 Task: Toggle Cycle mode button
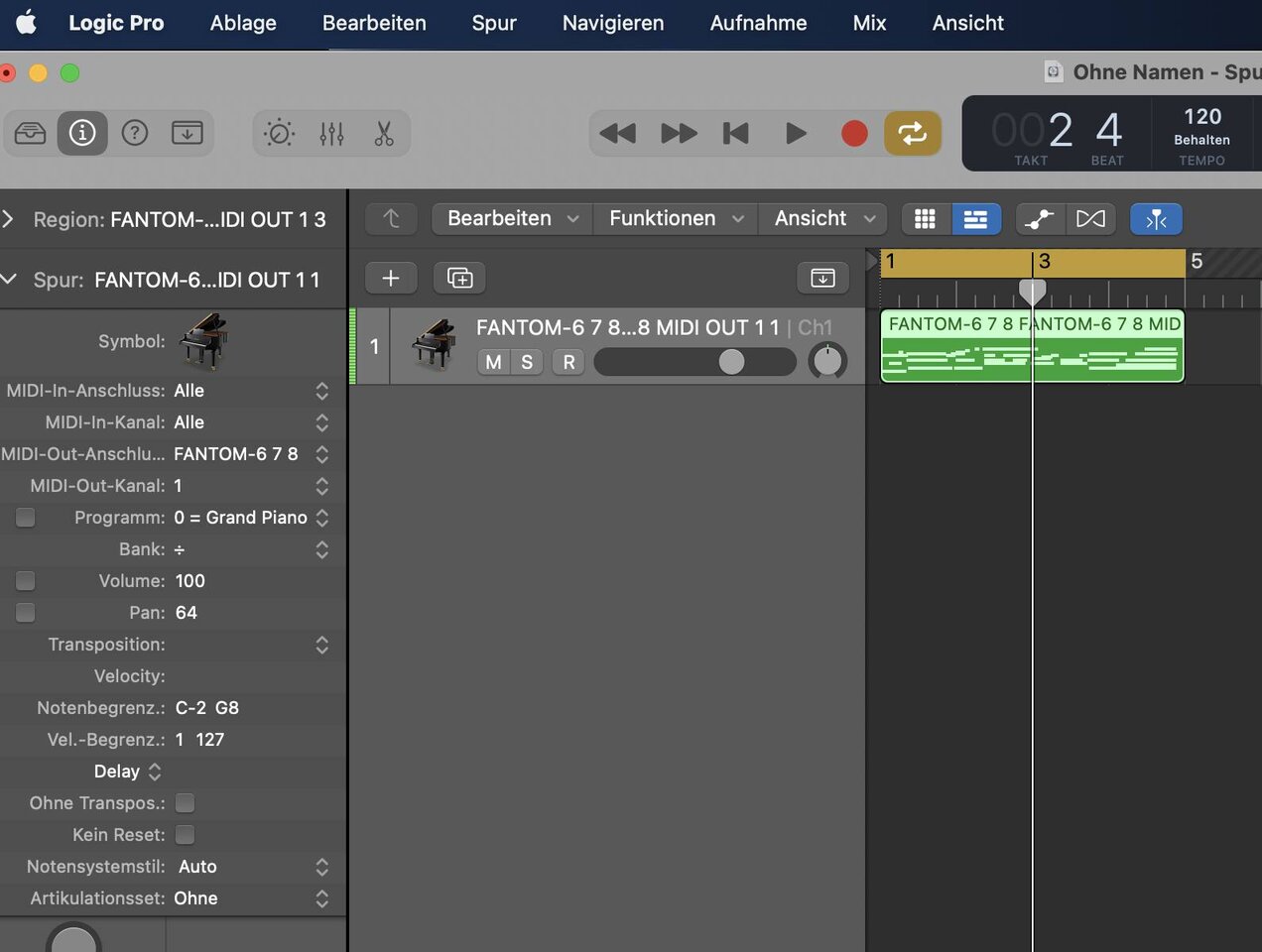(x=913, y=133)
